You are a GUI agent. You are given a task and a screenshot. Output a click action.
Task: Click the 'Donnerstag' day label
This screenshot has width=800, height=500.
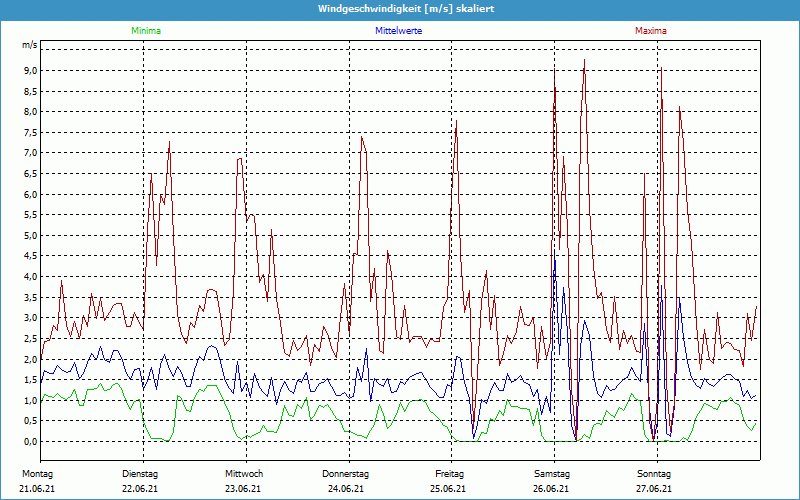pyautogui.click(x=345, y=474)
